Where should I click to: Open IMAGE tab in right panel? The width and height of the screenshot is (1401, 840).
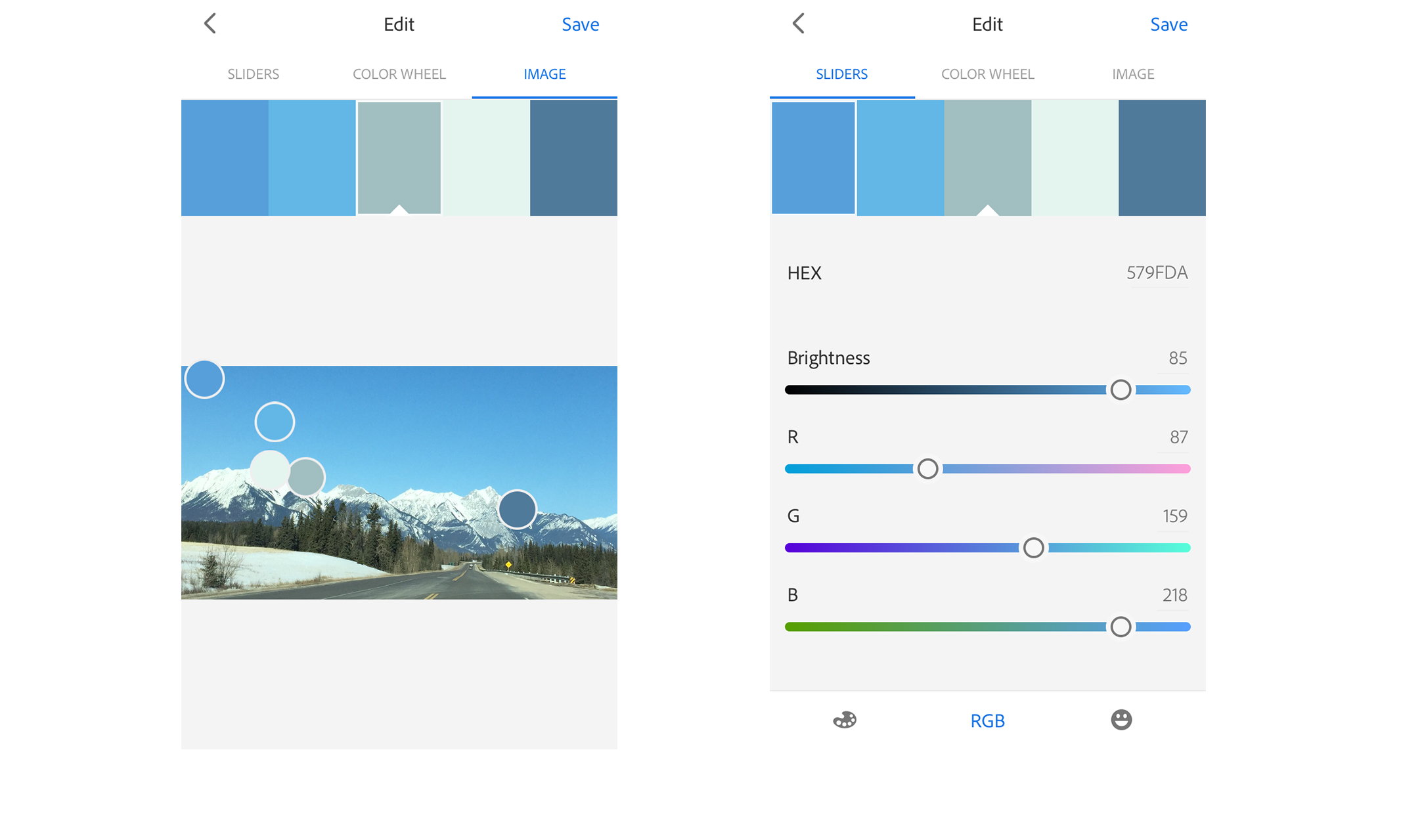1133,74
